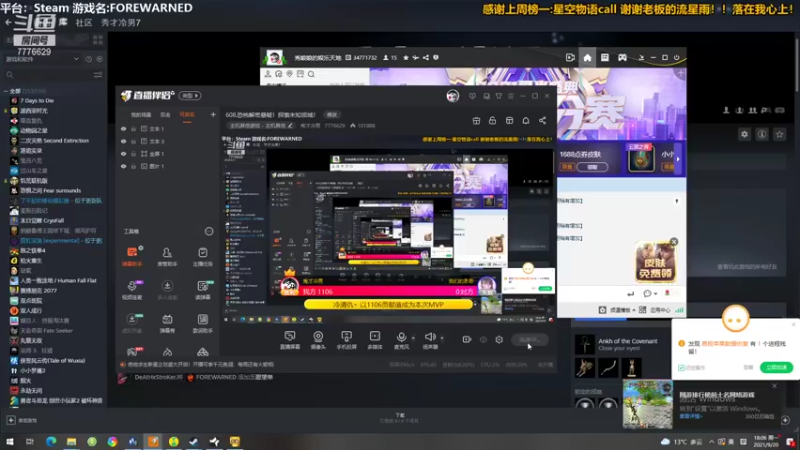Toggle lock on 文本 1 layer
The width and height of the screenshot is (800, 450).
134,129
